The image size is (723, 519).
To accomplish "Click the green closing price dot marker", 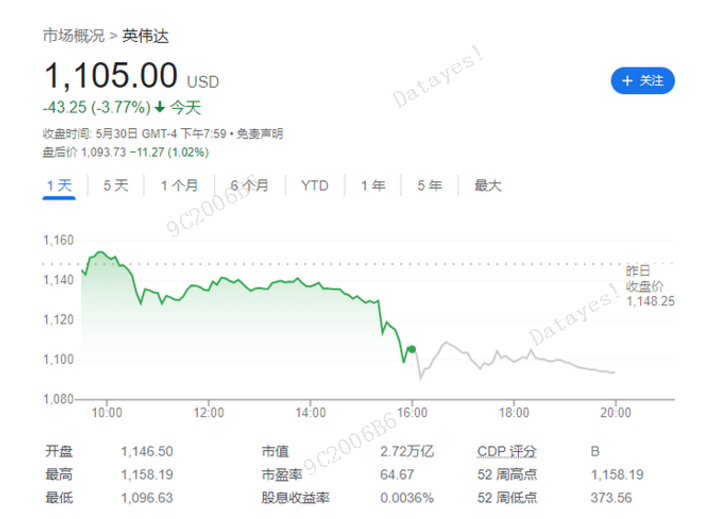I will [411, 348].
